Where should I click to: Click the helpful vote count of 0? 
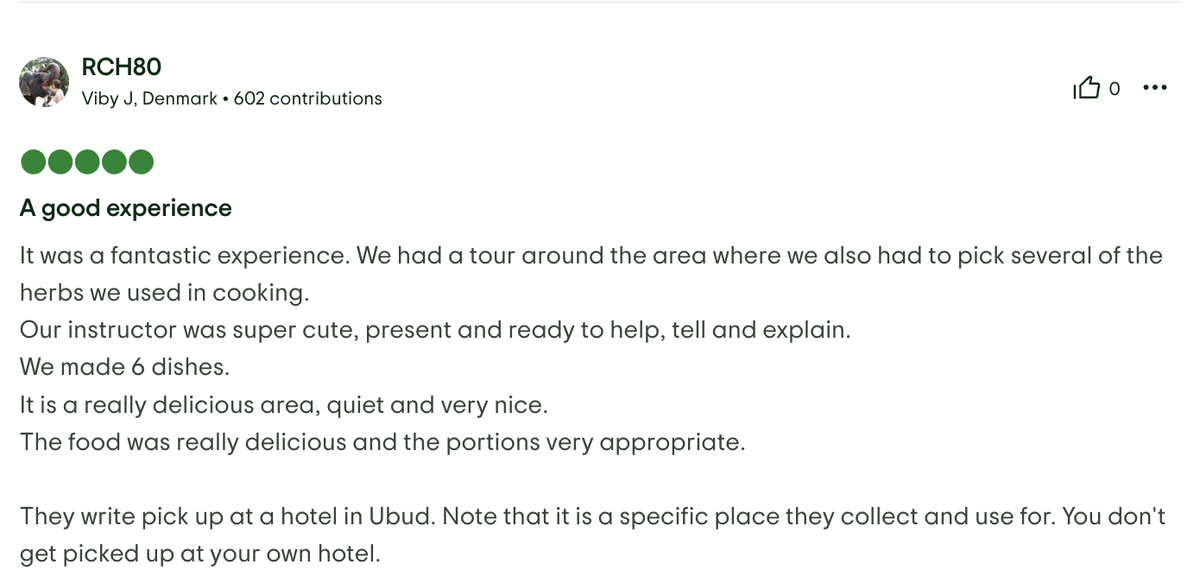[1114, 90]
